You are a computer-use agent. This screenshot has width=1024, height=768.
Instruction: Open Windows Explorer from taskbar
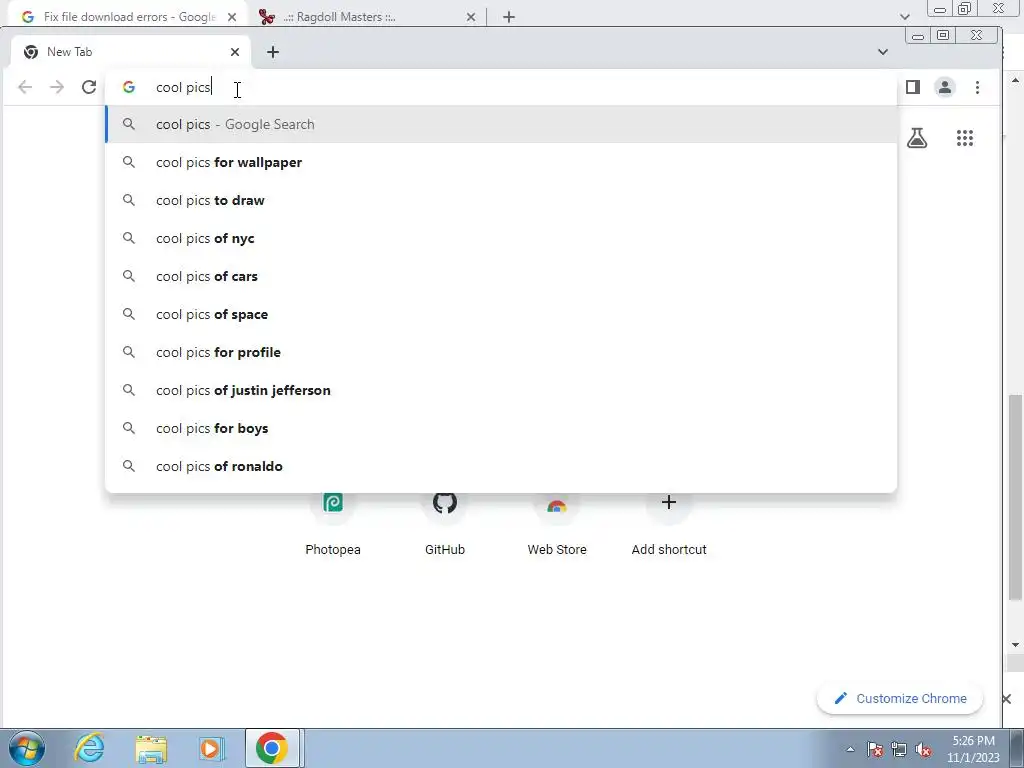click(151, 748)
